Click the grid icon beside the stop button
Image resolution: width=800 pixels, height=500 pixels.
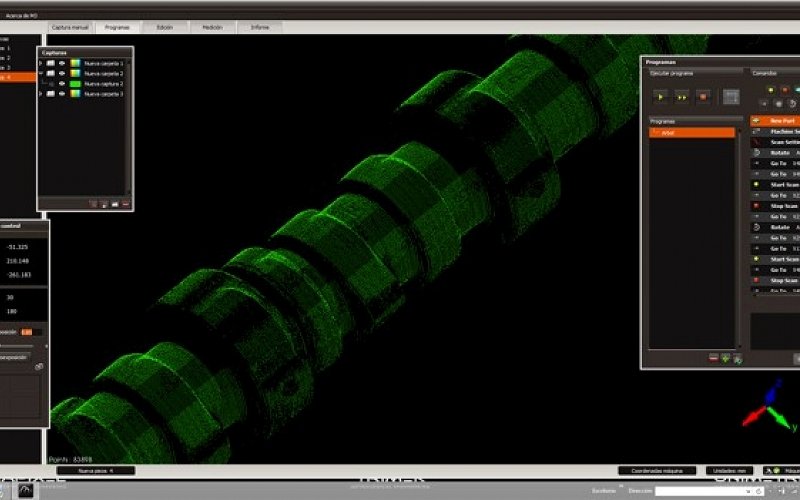(x=731, y=96)
